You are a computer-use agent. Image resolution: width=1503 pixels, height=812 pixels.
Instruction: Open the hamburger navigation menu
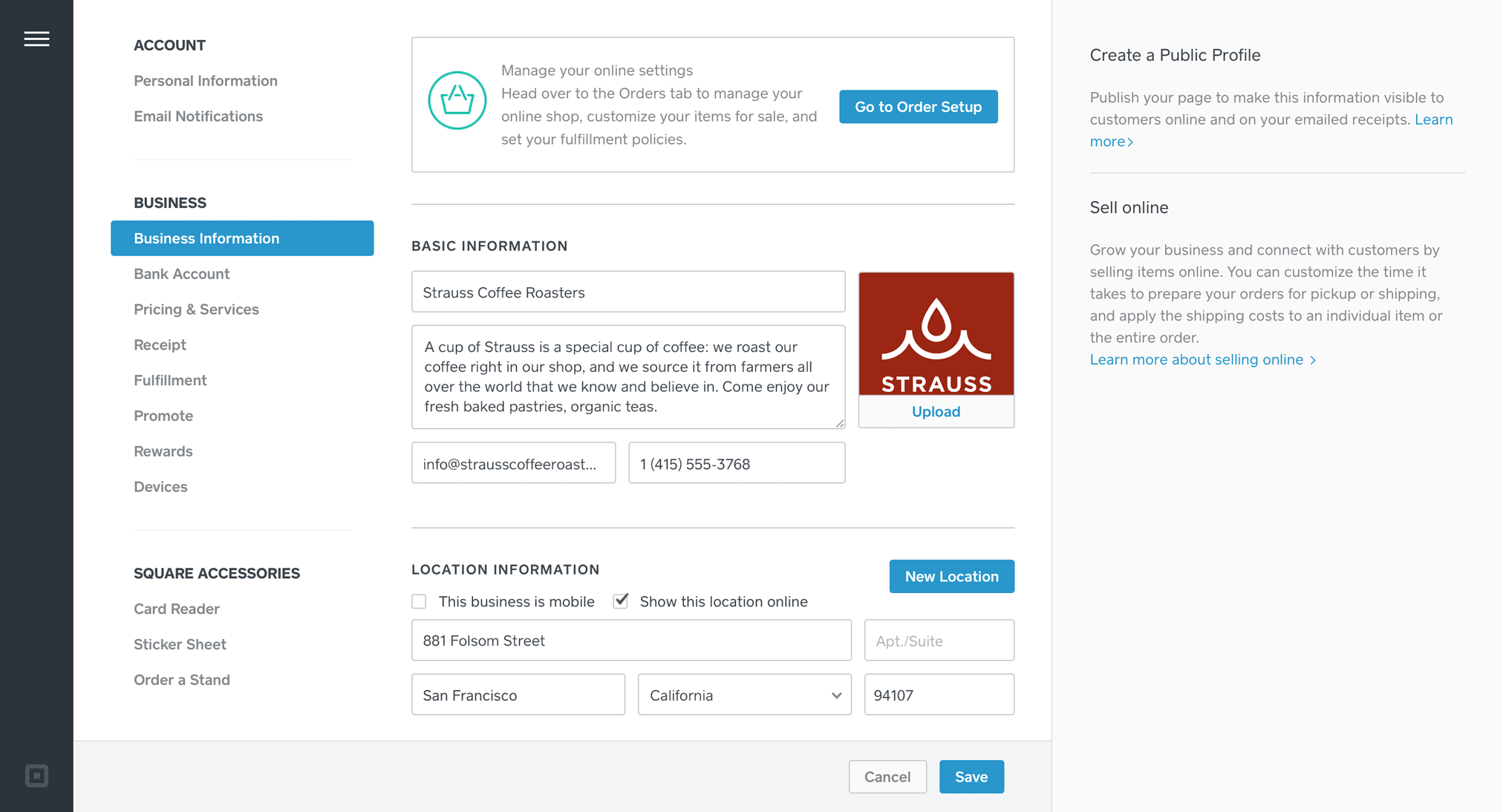[x=36, y=39]
